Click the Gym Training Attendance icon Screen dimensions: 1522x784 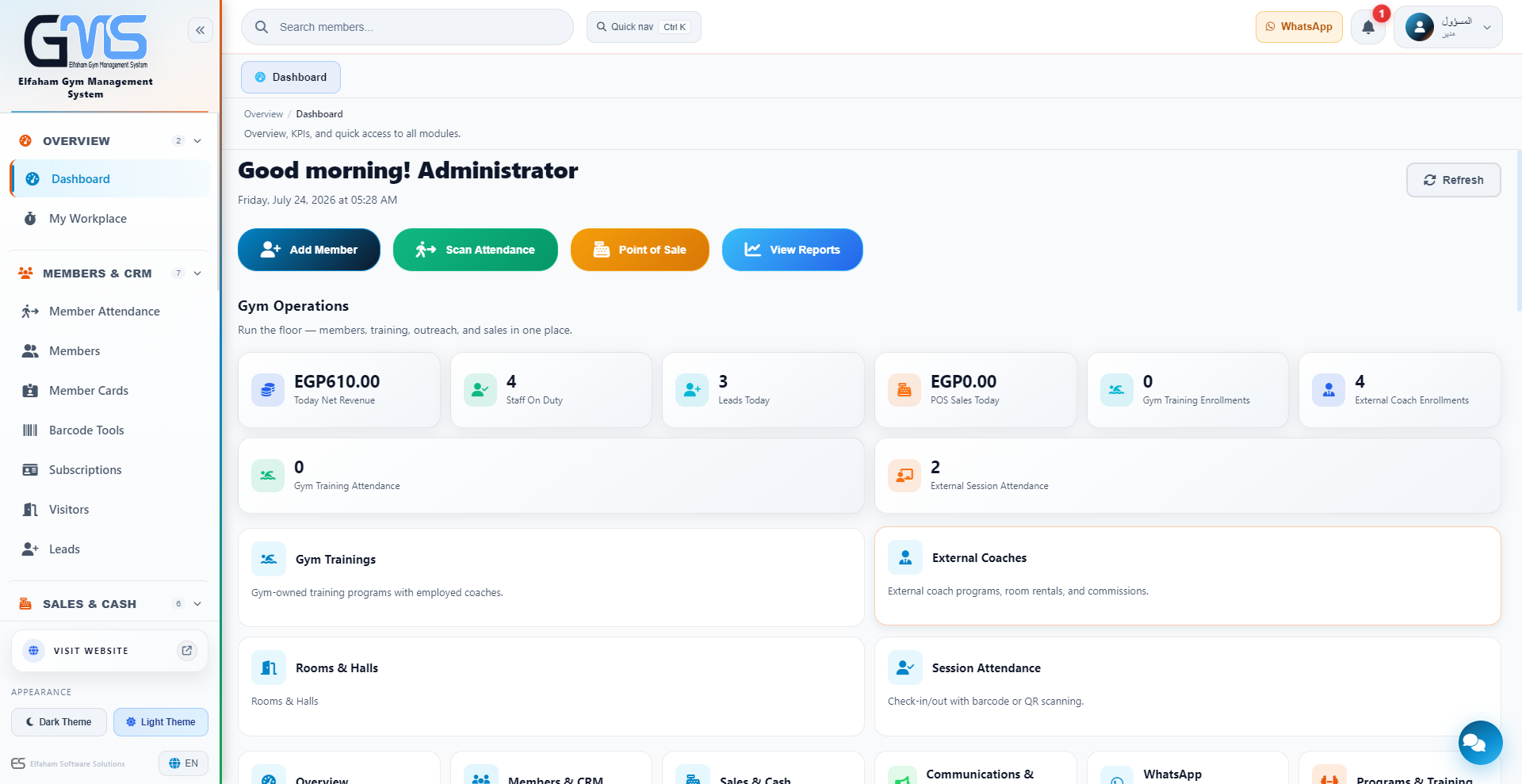click(268, 476)
